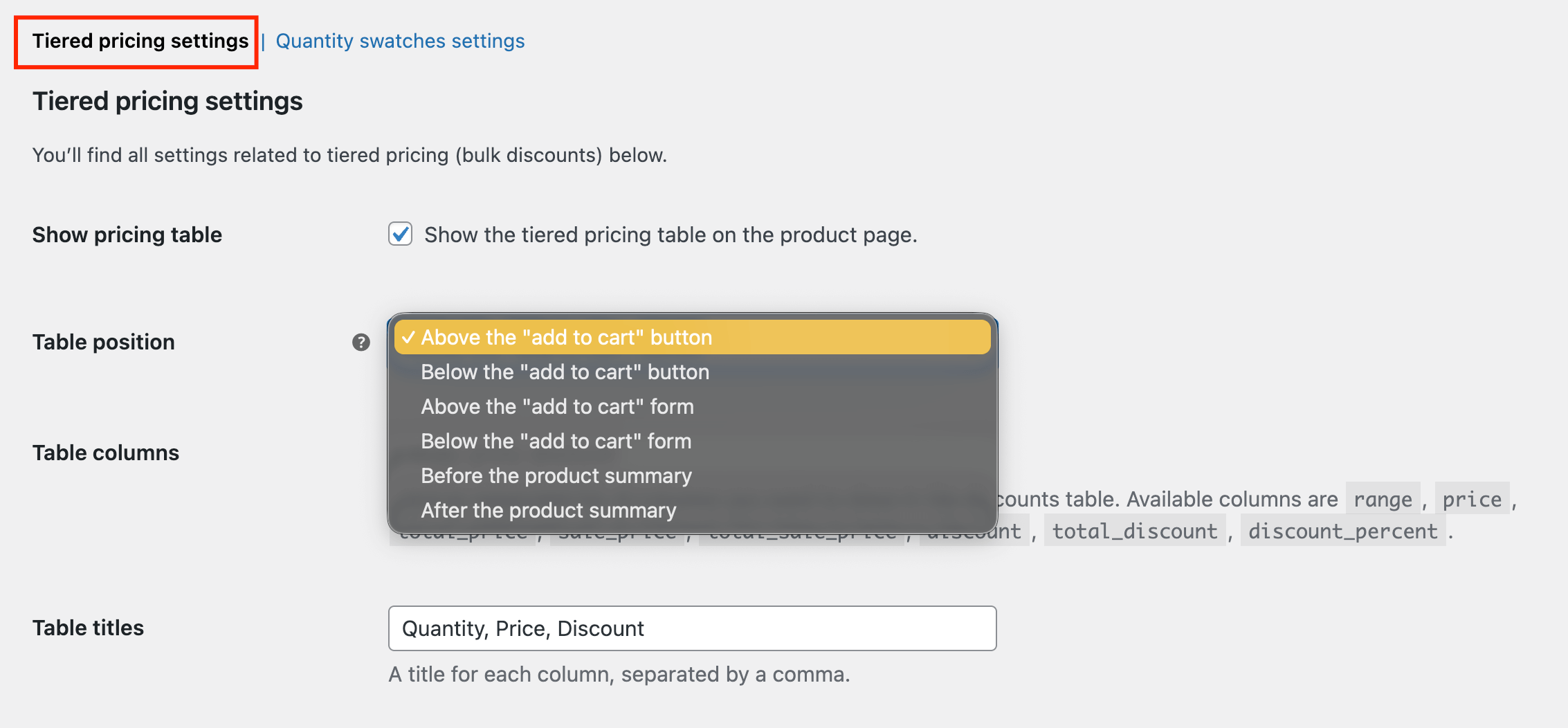This screenshot has width=1568, height=728.
Task: Uncheck the tiered pricing table display option
Action: click(400, 235)
